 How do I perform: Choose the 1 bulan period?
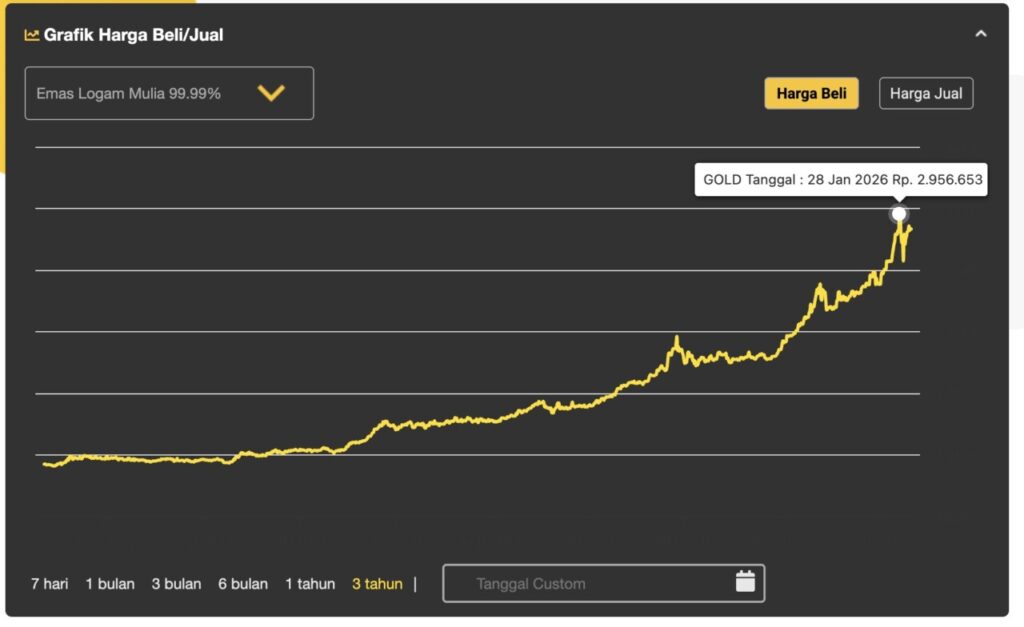tap(110, 584)
